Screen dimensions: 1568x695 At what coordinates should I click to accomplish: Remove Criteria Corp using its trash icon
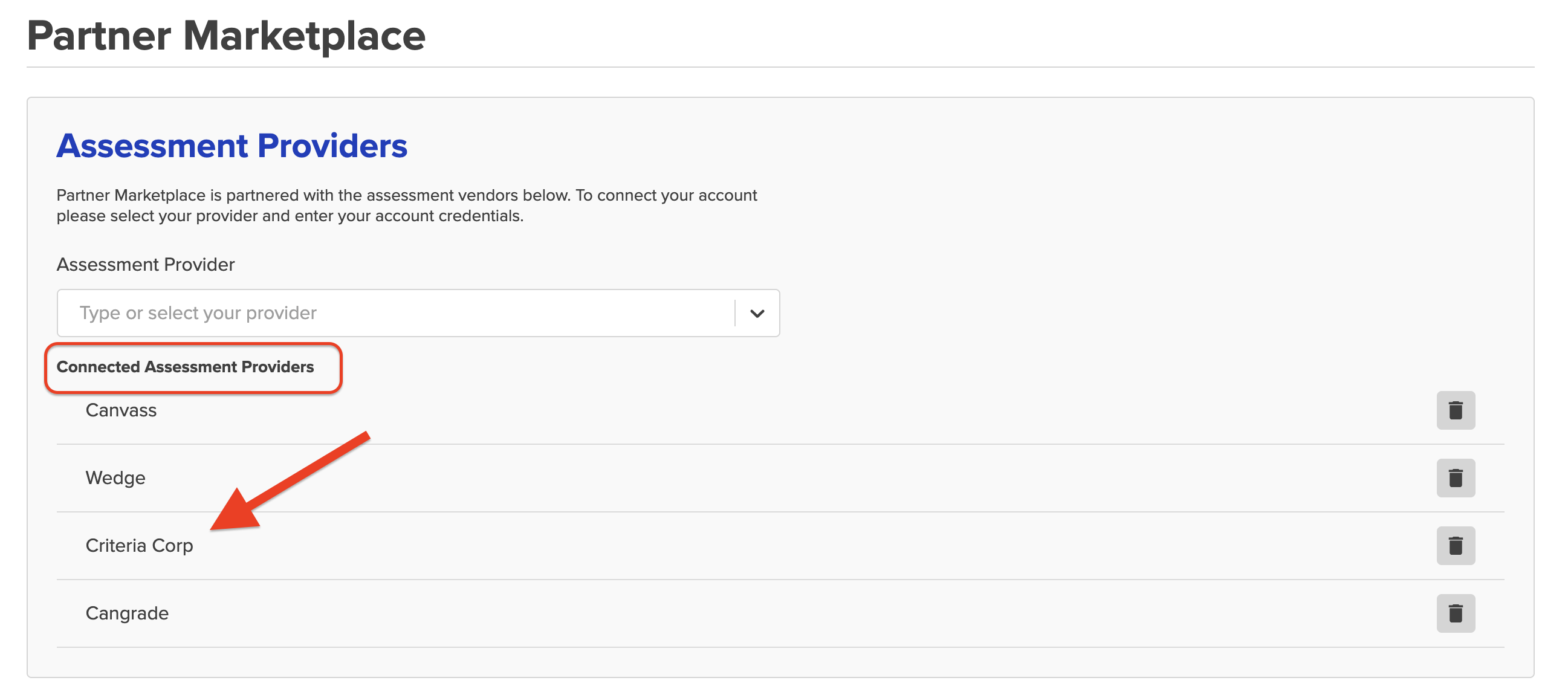(1455, 545)
